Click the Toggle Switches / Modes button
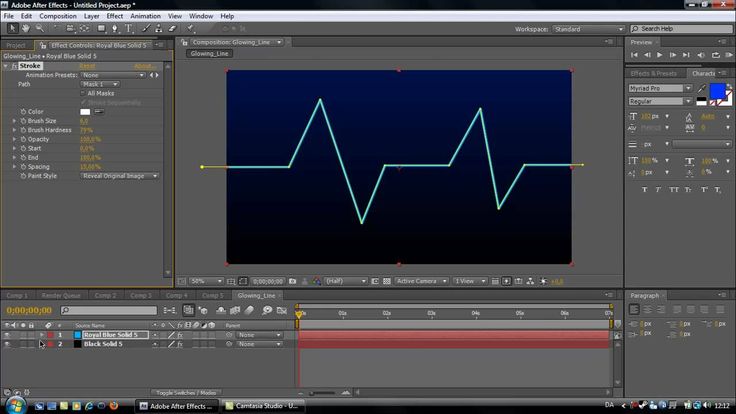 [187, 392]
